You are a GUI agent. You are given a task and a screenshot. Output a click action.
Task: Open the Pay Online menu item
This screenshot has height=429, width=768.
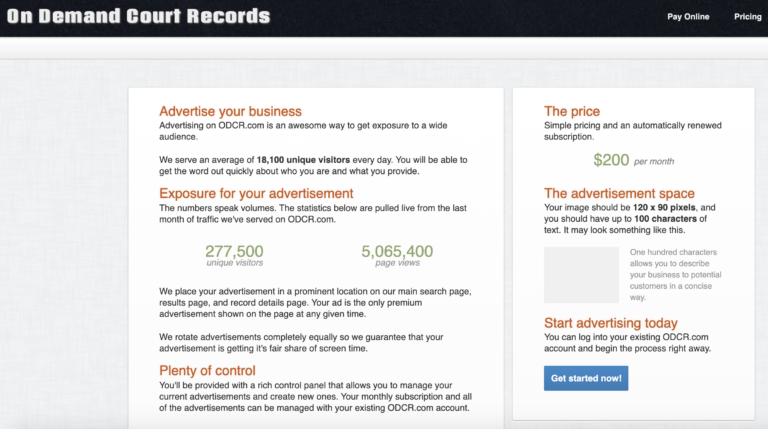click(688, 17)
